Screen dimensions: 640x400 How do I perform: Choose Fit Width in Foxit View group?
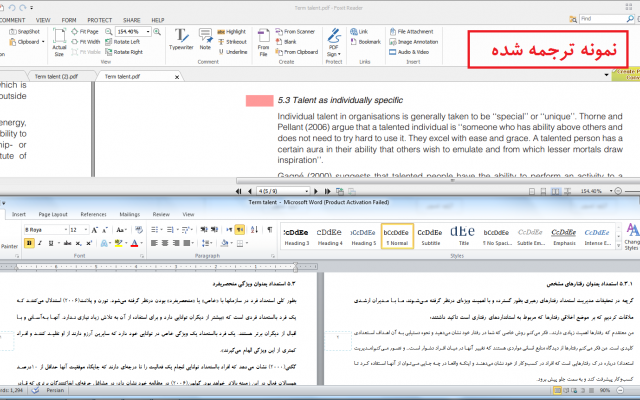86,42
